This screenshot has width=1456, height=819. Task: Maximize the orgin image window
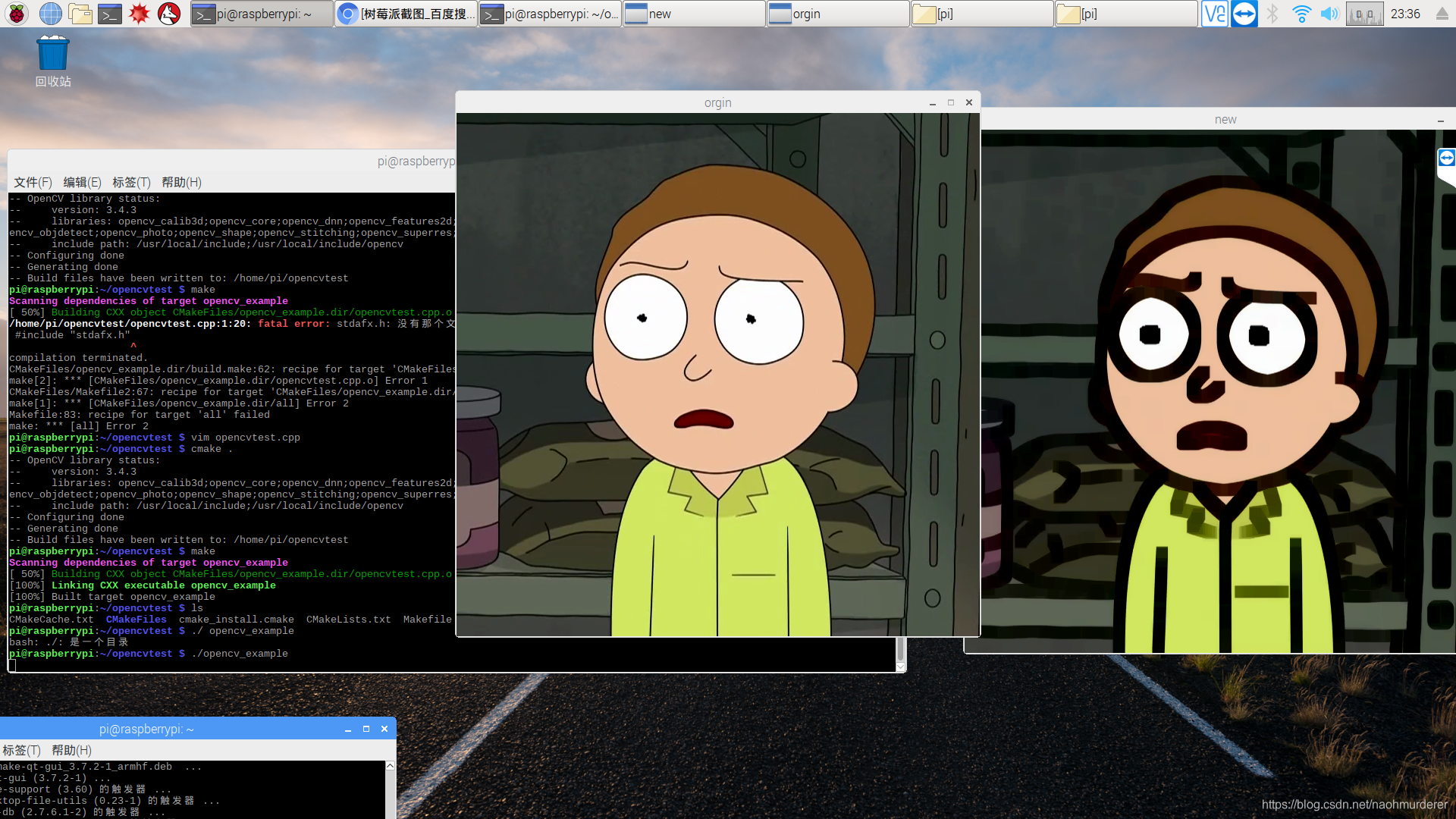(x=951, y=102)
